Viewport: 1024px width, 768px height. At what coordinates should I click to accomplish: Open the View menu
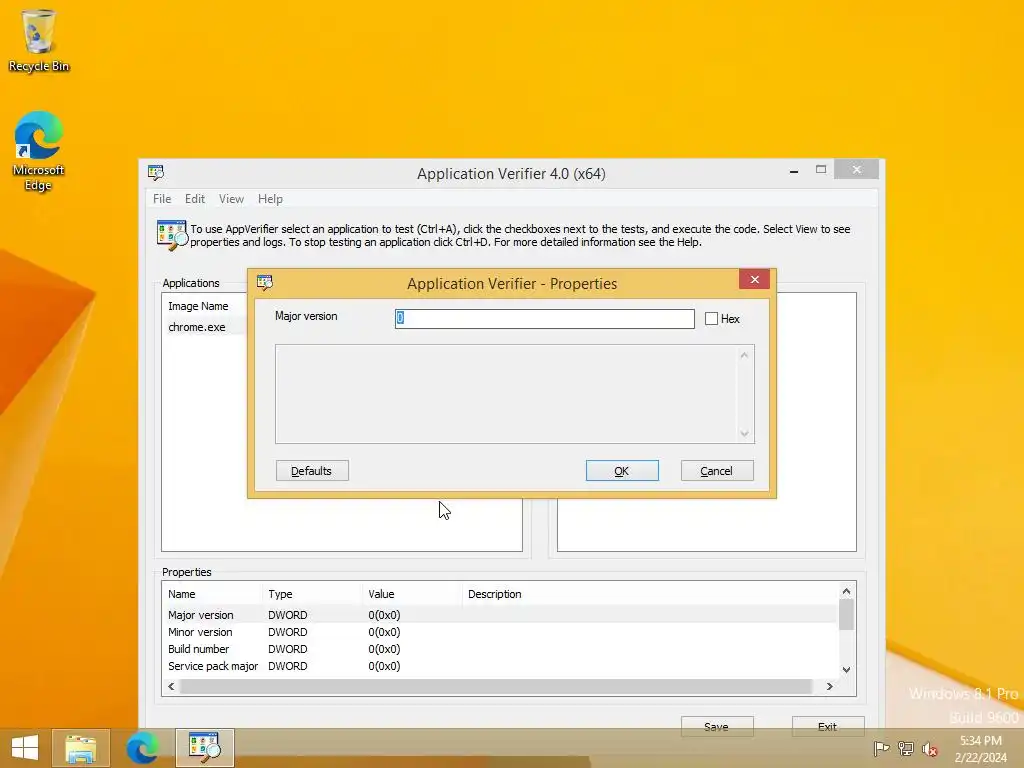[x=231, y=199]
